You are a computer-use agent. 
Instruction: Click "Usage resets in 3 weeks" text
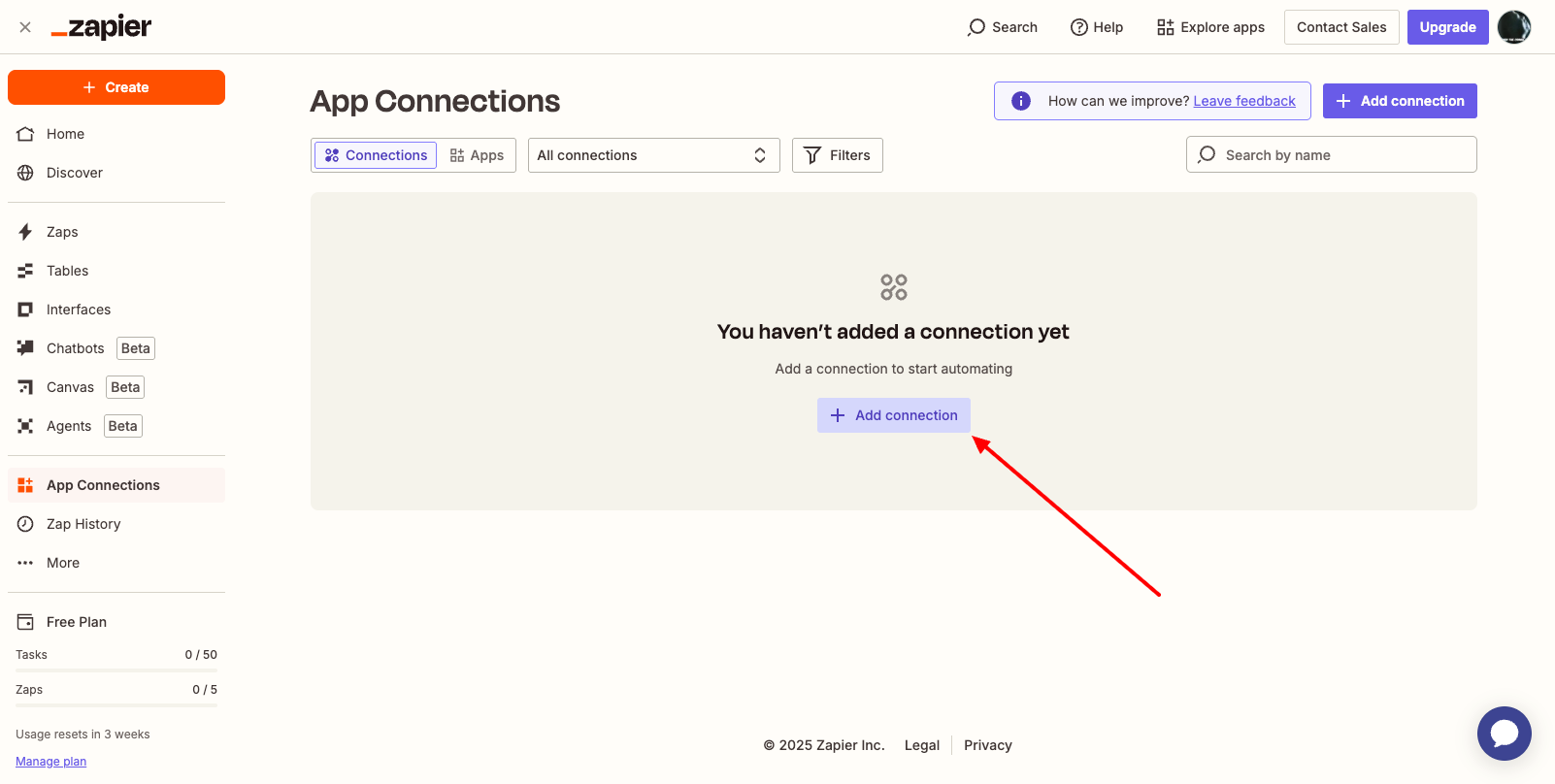[83, 735]
